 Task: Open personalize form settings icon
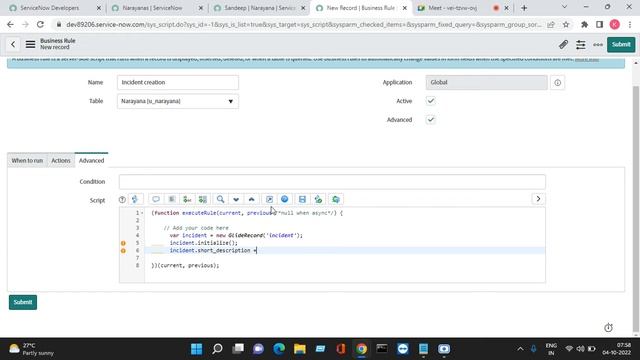click(x=580, y=44)
